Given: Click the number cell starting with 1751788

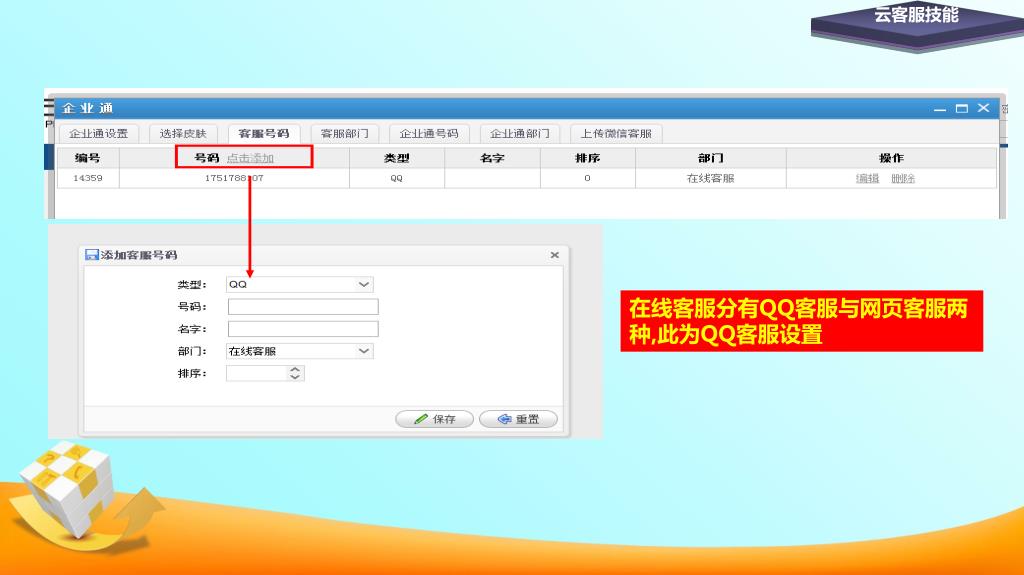Looking at the screenshot, I should point(234,178).
